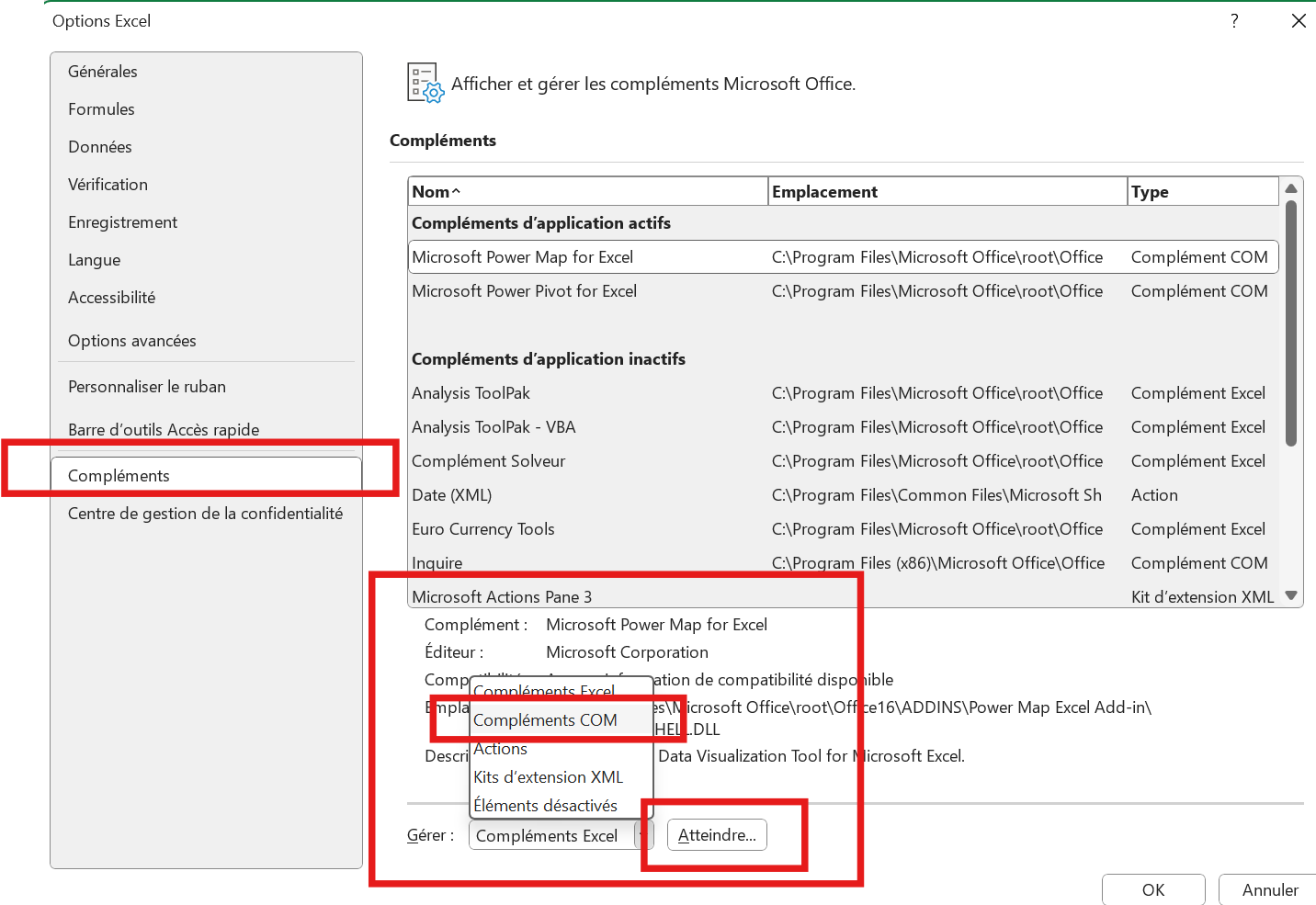Viewport: 1316px width, 905px height.
Task: Click the Type column header
Action: coord(1203,192)
